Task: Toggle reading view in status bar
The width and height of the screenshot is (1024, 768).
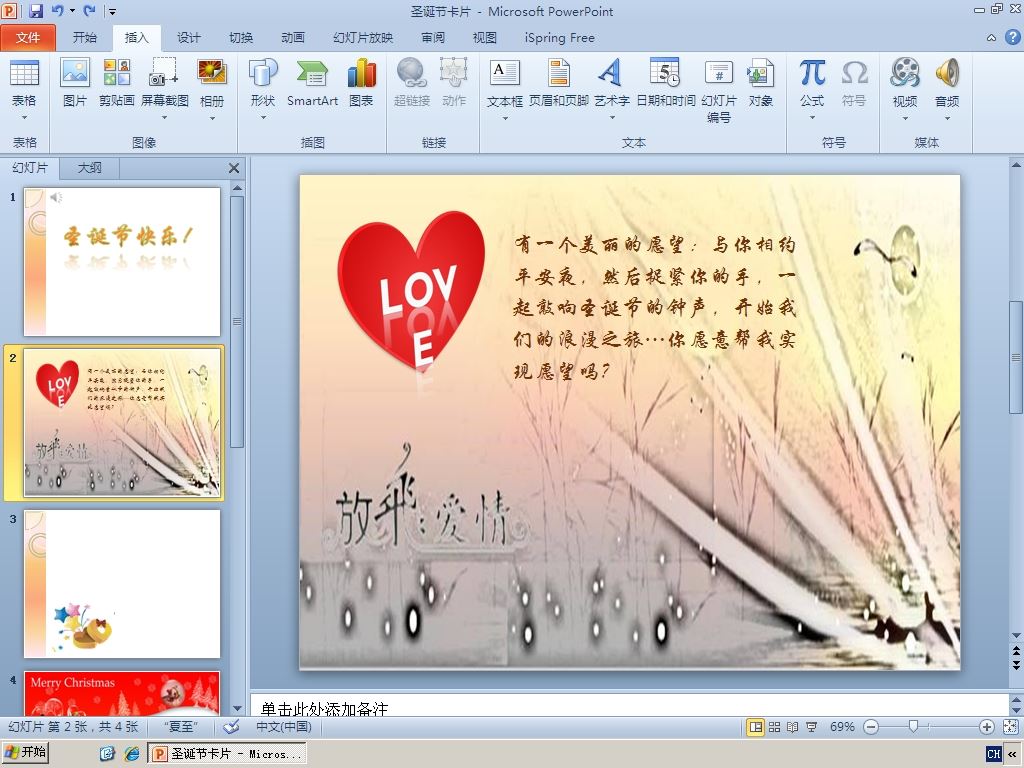Action: coord(793,727)
